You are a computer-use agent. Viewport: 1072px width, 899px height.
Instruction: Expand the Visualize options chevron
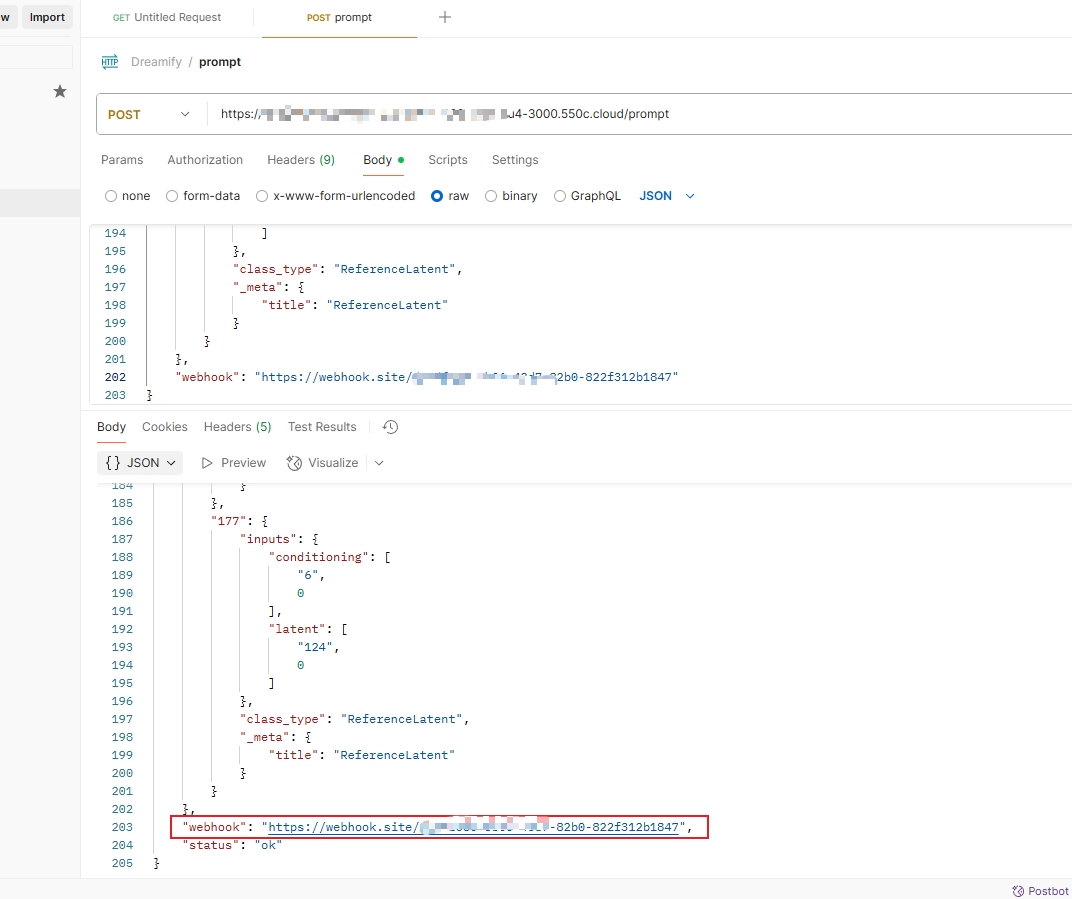click(x=379, y=463)
